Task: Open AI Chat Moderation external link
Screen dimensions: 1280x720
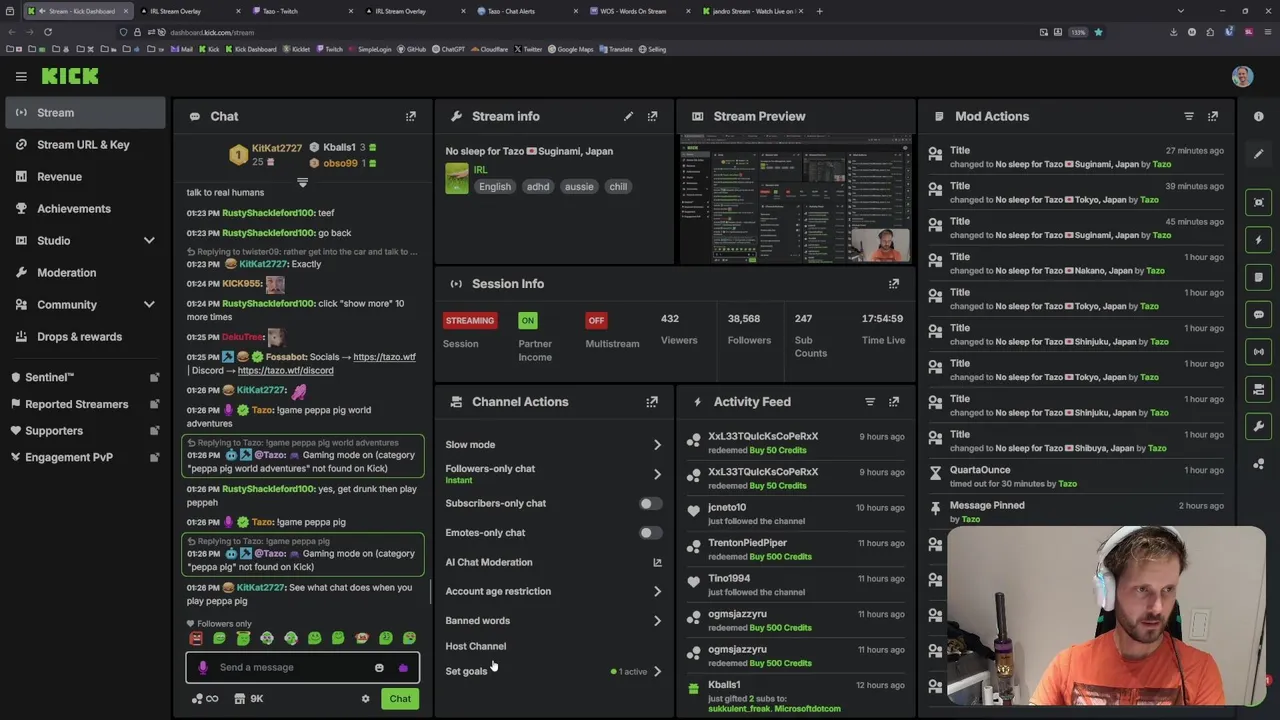Action: pyautogui.click(x=657, y=563)
